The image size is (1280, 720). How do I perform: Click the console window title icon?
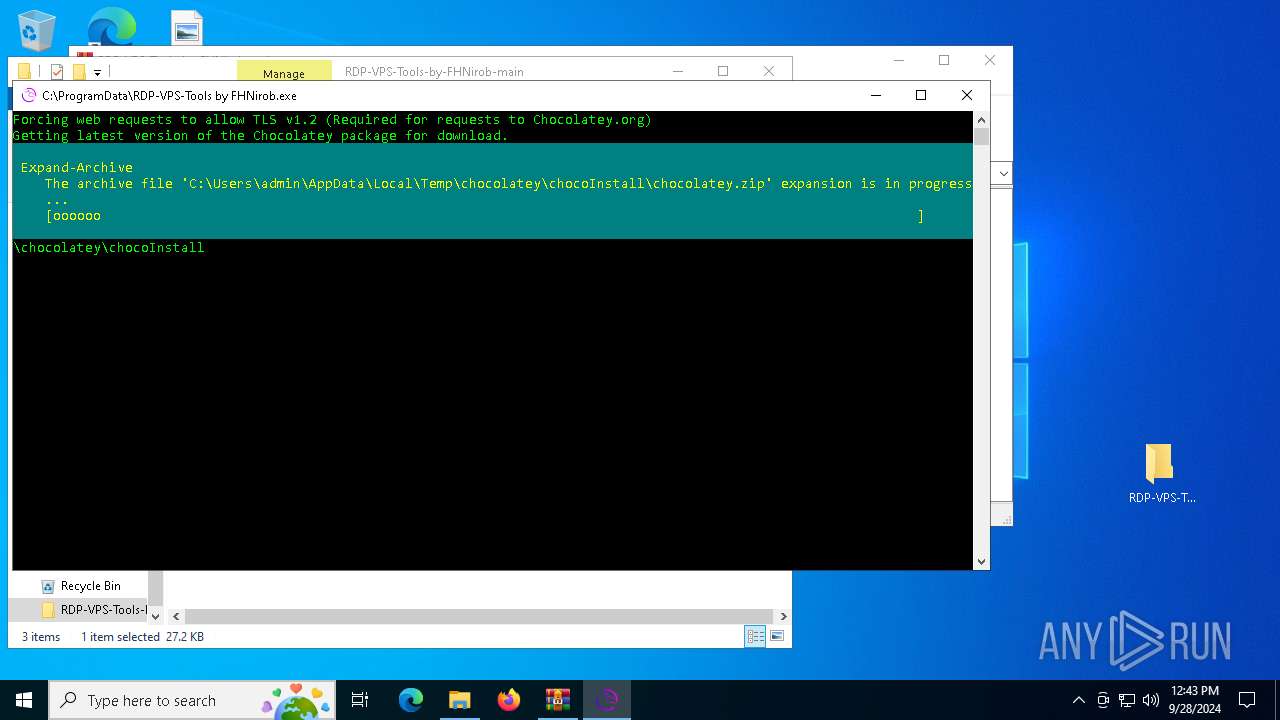pos(28,95)
